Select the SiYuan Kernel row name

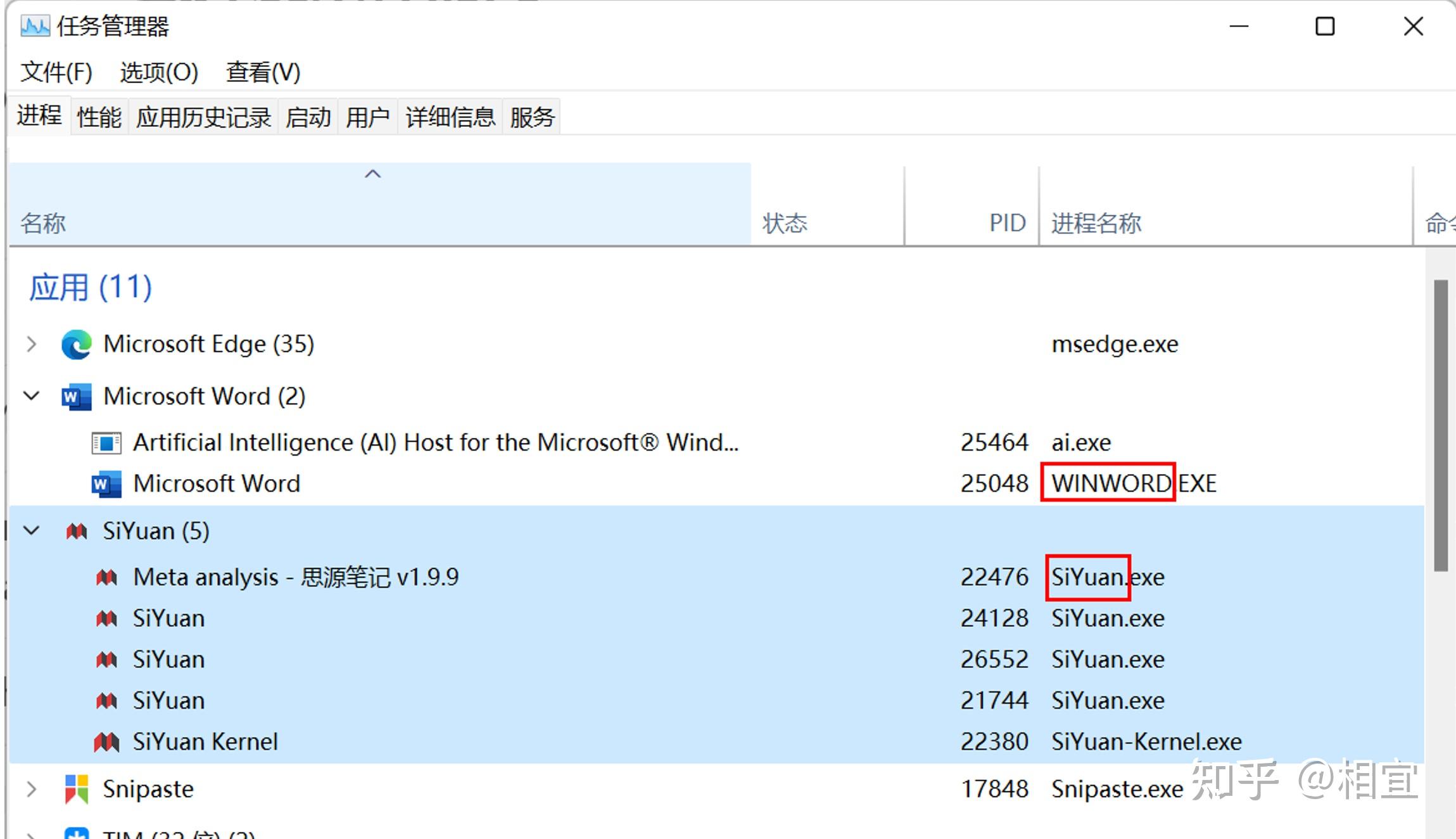205,742
